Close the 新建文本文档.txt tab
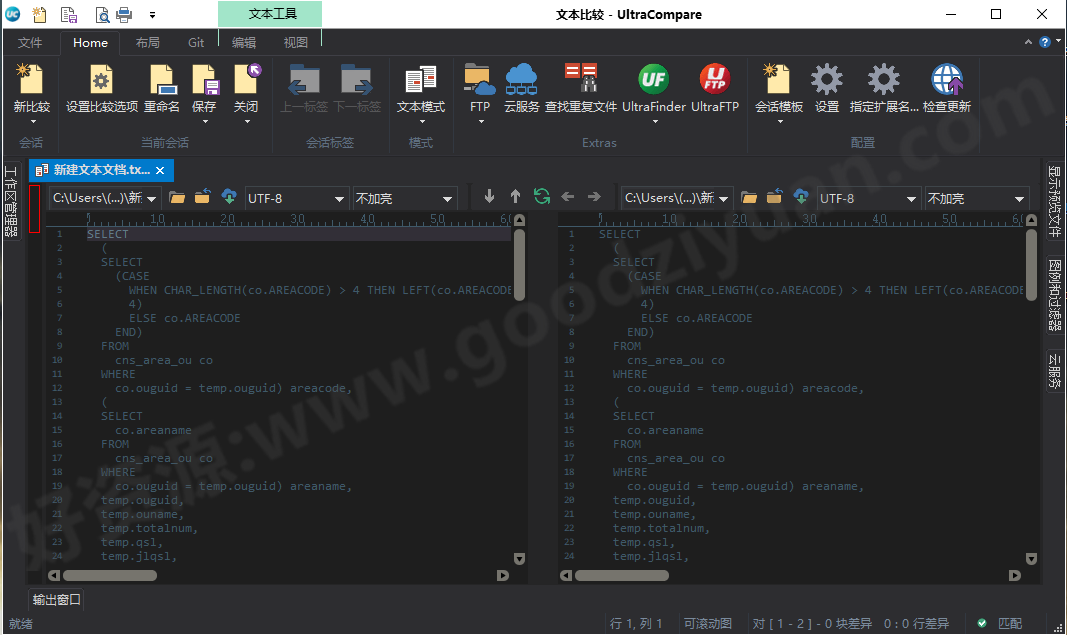The height and width of the screenshot is (635, 1067). [159, 170]
